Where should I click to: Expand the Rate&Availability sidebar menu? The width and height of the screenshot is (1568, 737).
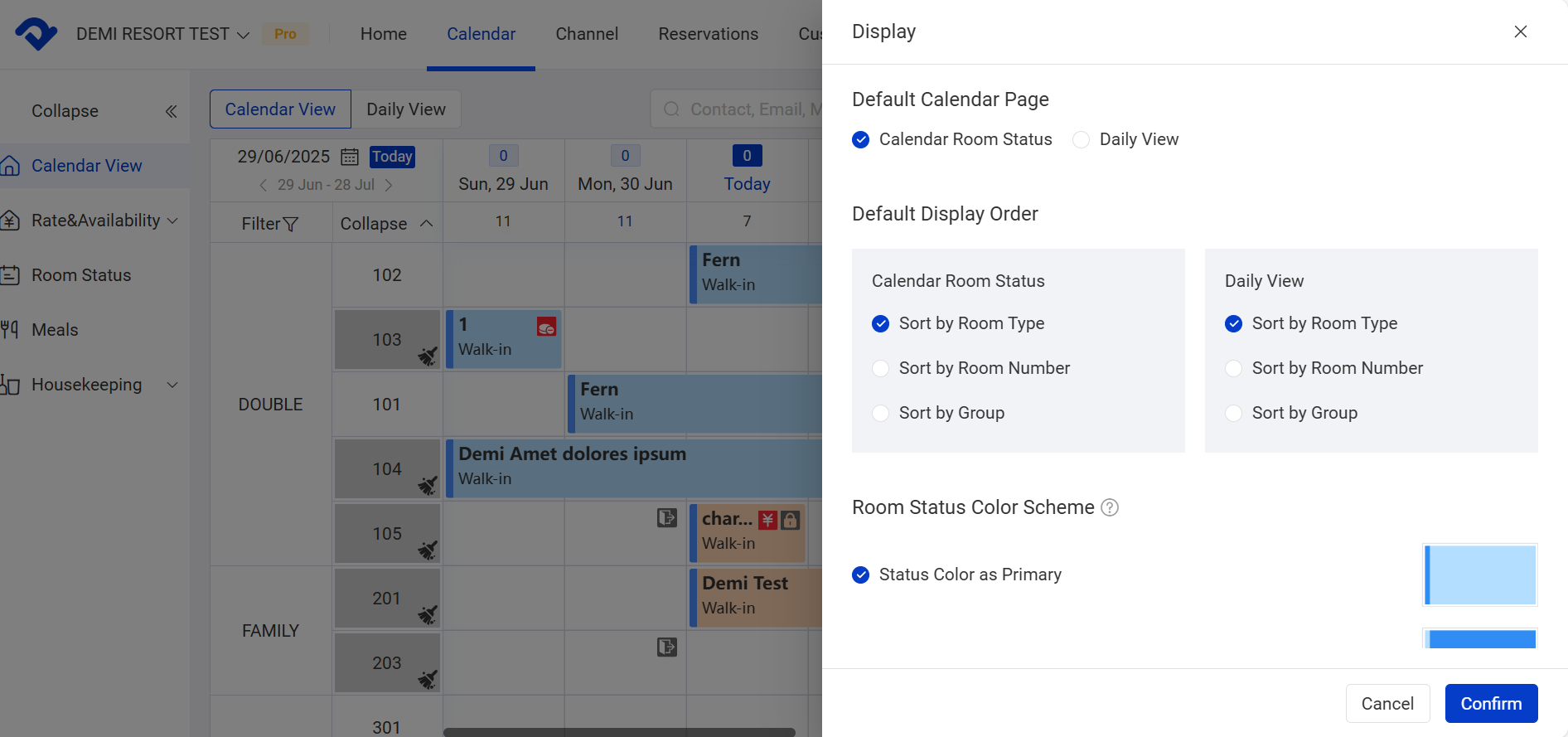point(172,221)
